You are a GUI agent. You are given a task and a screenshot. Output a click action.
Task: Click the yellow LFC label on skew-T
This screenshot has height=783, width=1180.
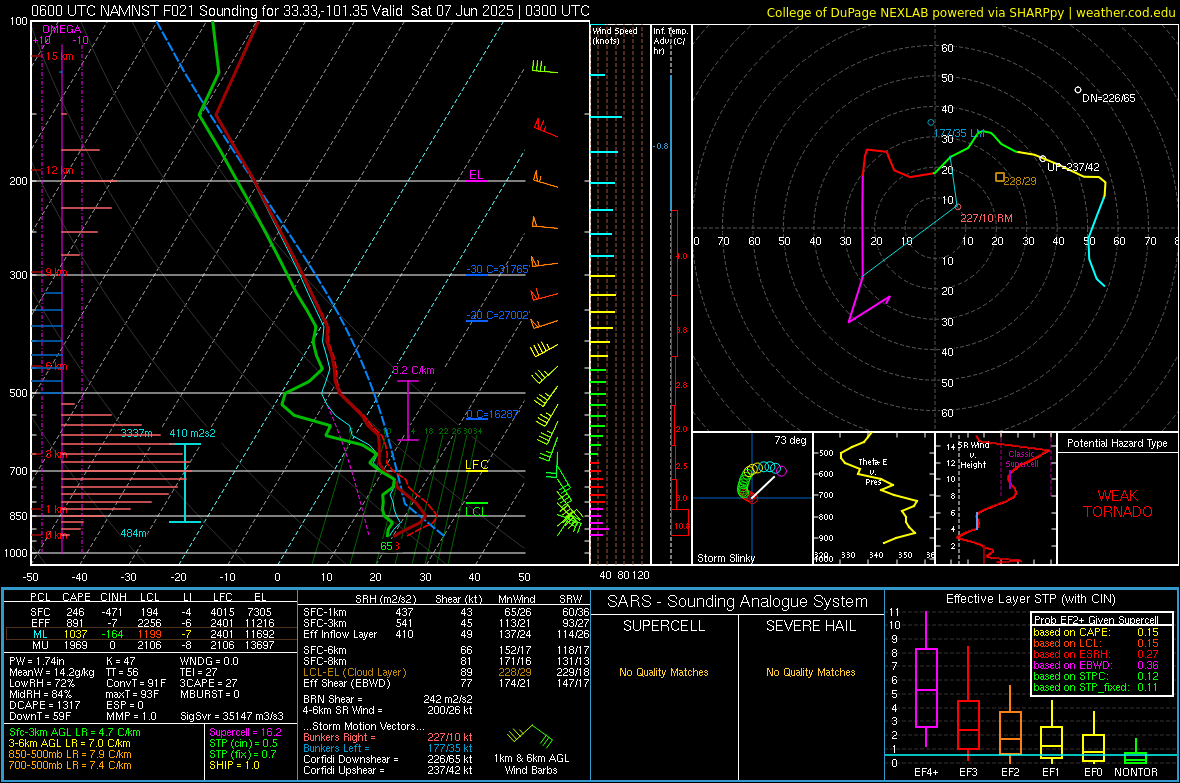click(476, 465)
